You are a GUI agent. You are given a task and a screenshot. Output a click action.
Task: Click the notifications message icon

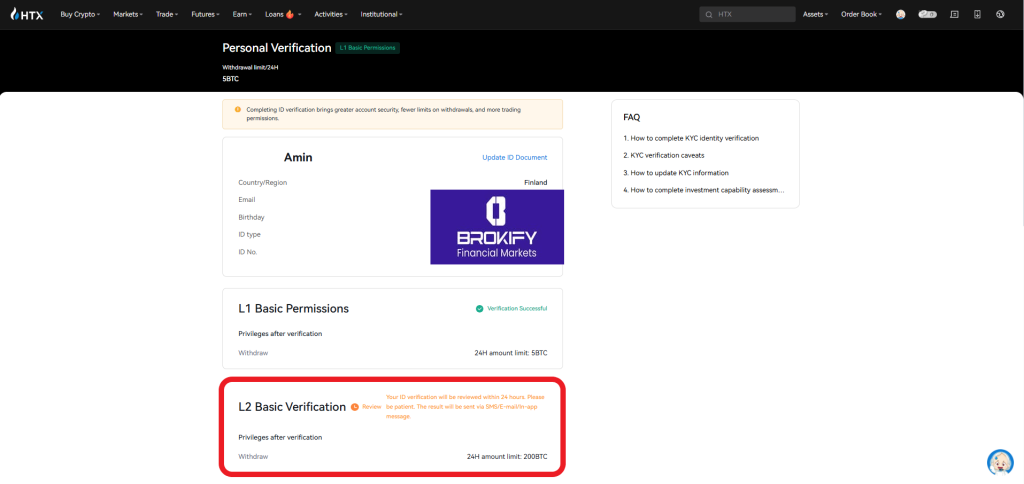tap(954, 14)
